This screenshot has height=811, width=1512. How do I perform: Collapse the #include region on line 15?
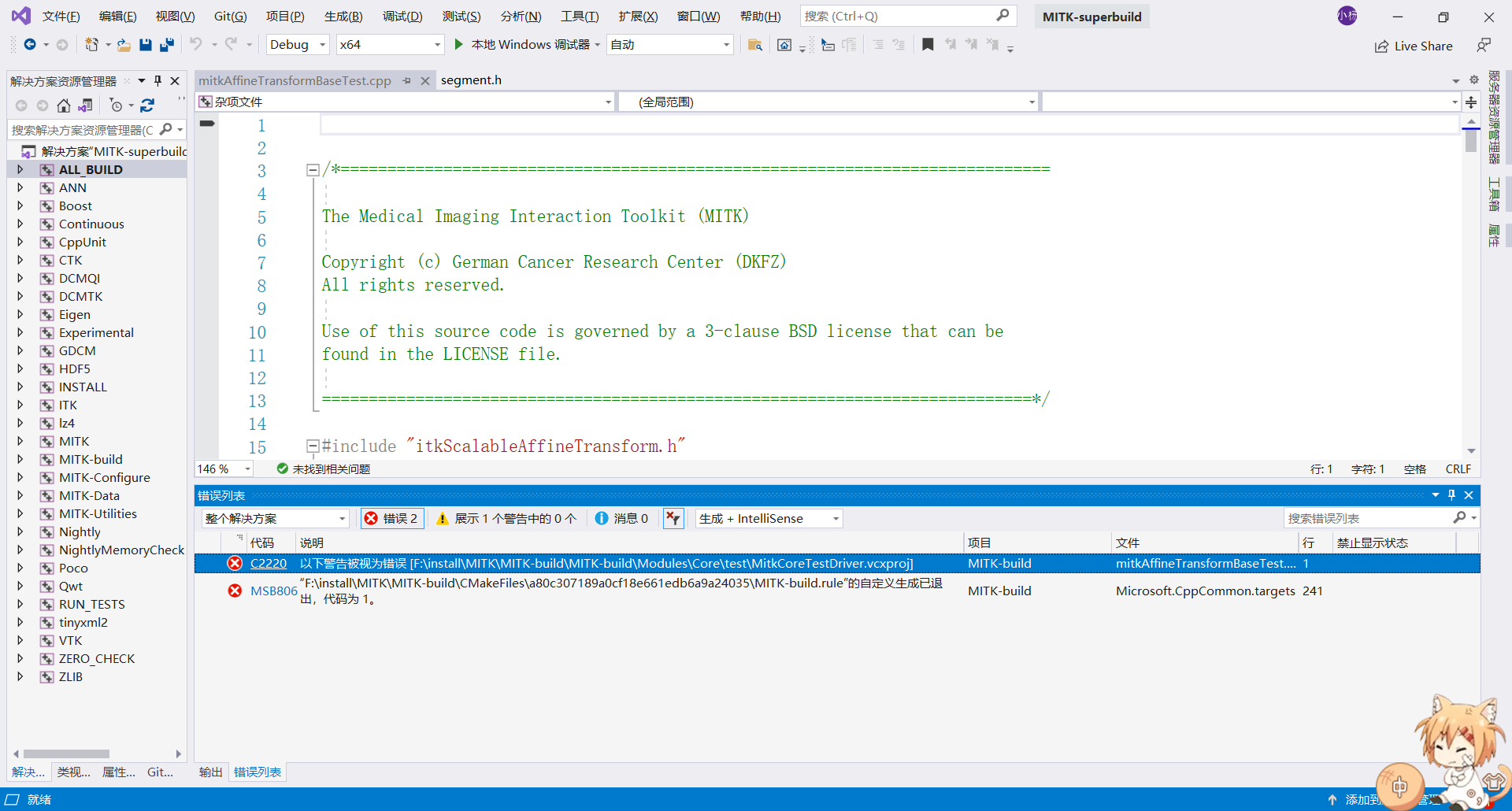tap(312, 446)
